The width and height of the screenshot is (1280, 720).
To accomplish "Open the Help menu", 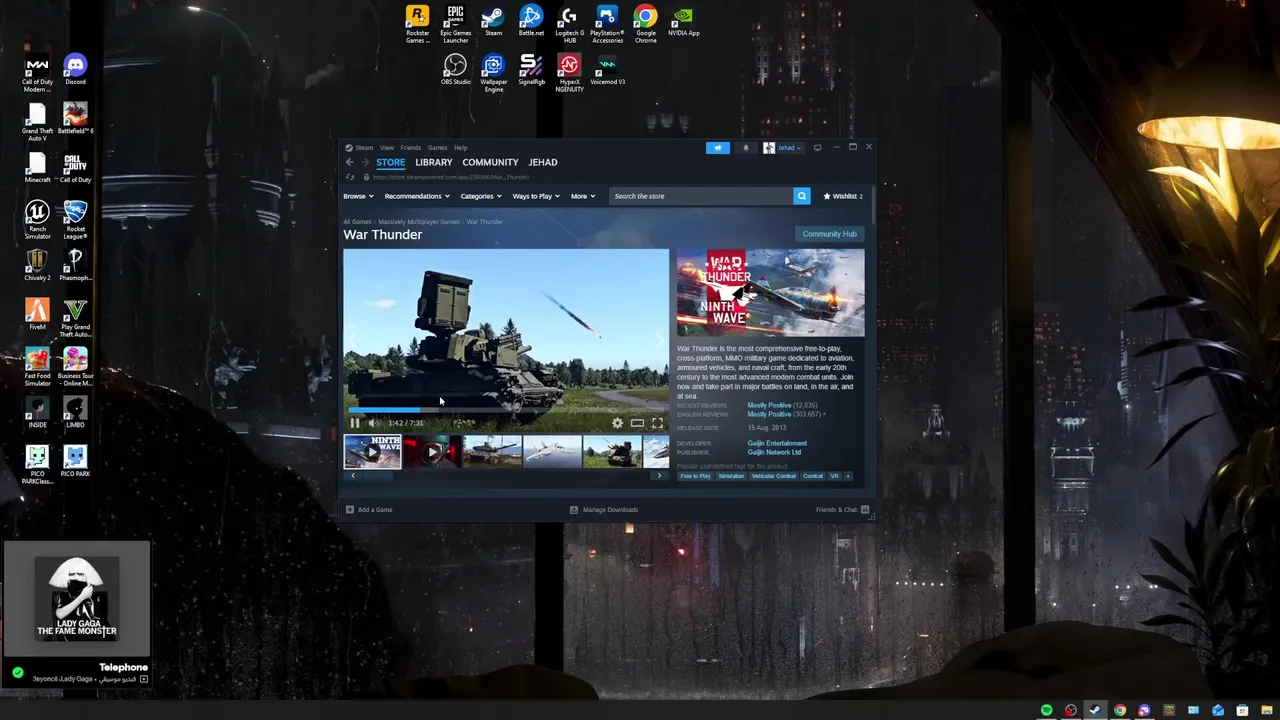I will (x=461, y=148).
